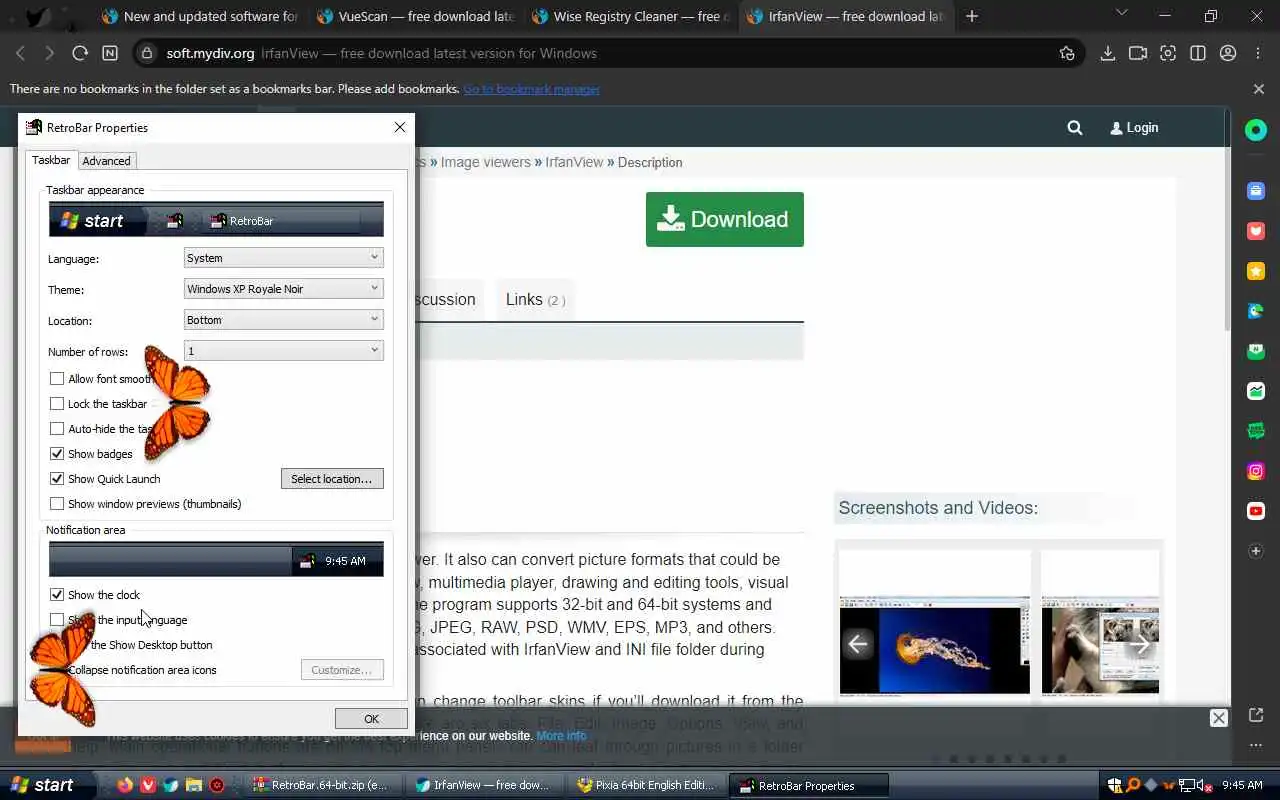Click the red Pocket-style sidebar icon
The image size is (1280, 800).
point(1256,231)
